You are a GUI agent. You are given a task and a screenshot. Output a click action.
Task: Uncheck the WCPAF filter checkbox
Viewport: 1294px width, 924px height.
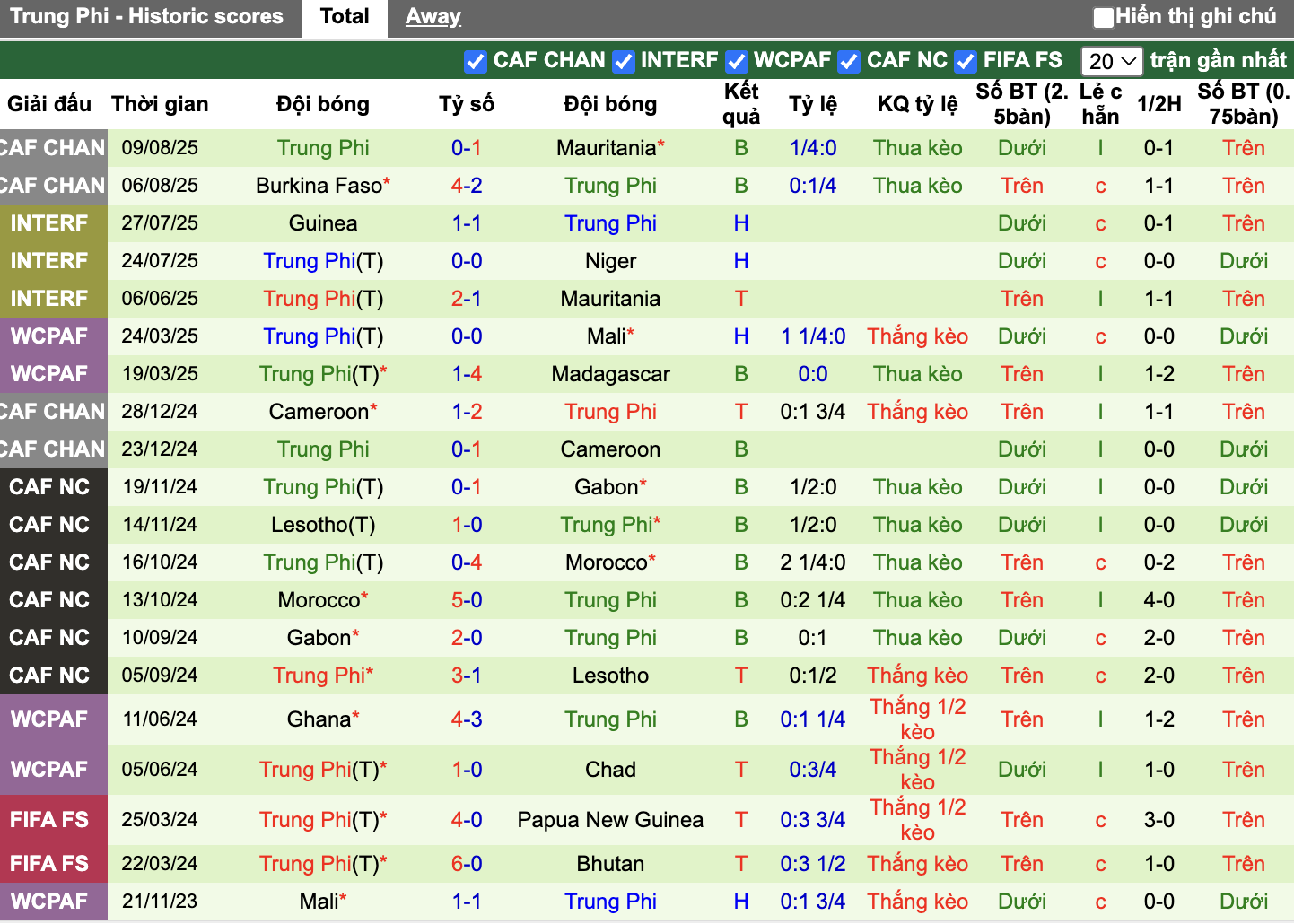click(736, 61)
